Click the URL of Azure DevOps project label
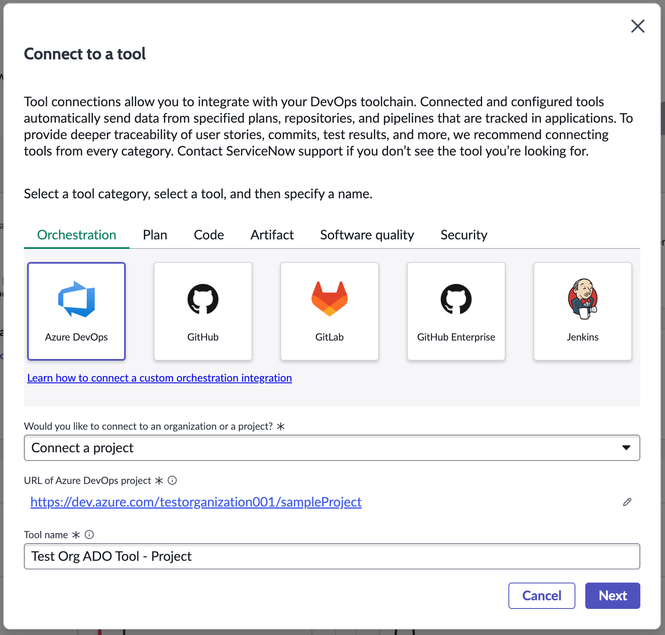Screen dimensions: 665x635 [x=87, y=480]
